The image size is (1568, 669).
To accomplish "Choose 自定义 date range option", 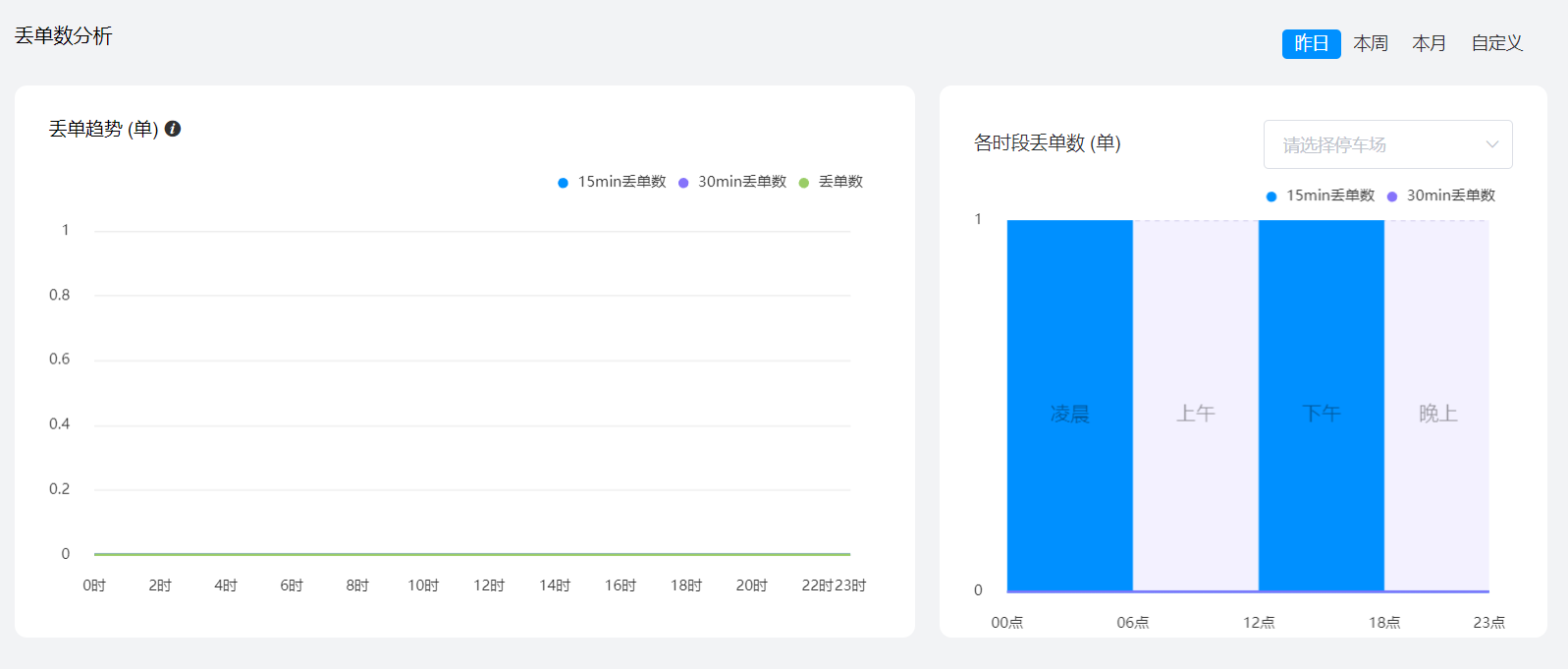I will point(1496,43).
